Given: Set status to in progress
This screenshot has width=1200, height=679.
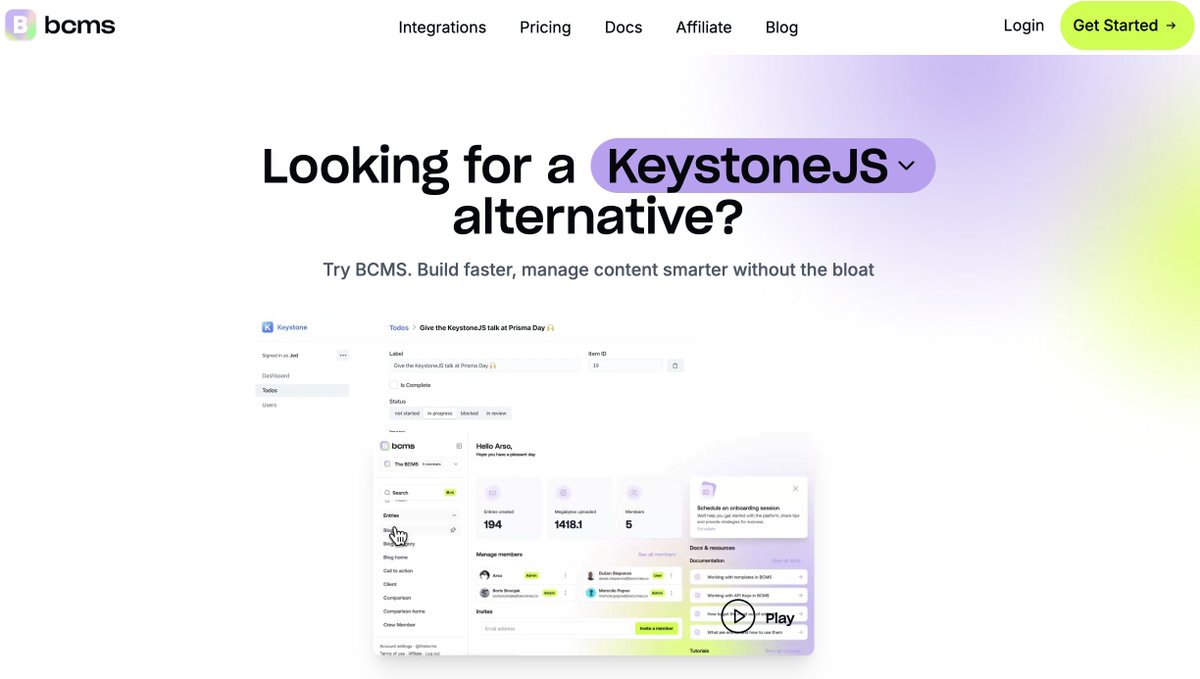Looking at the screenshot, I should pos(440,413).
